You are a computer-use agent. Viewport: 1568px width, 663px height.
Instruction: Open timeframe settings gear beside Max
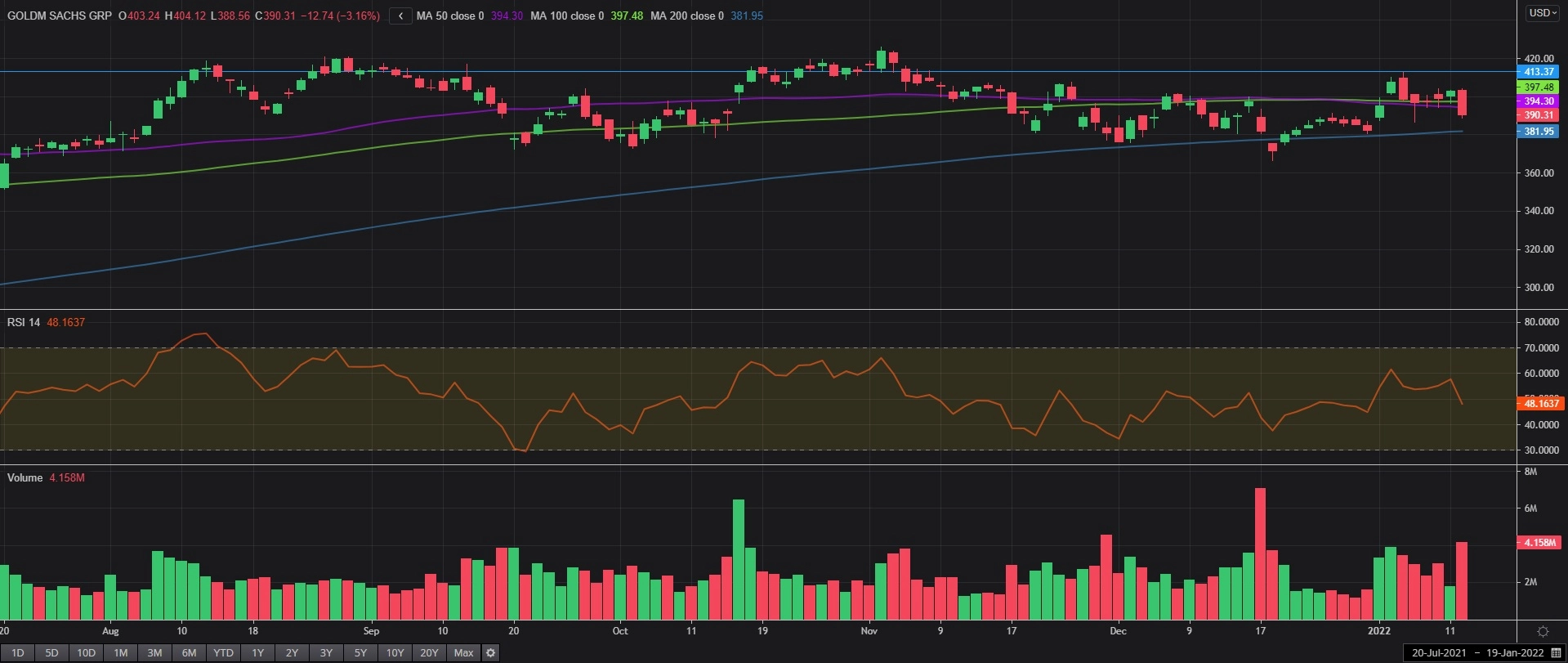(490, 652)
